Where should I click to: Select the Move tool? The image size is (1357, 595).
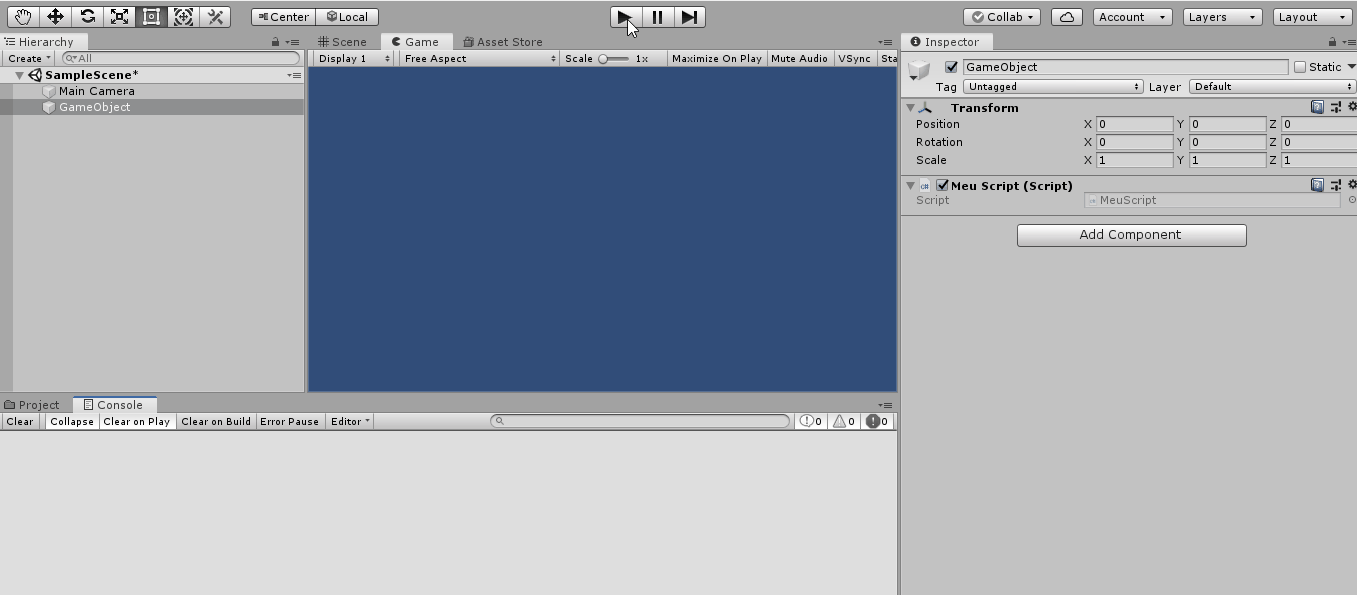pos(55,17)
